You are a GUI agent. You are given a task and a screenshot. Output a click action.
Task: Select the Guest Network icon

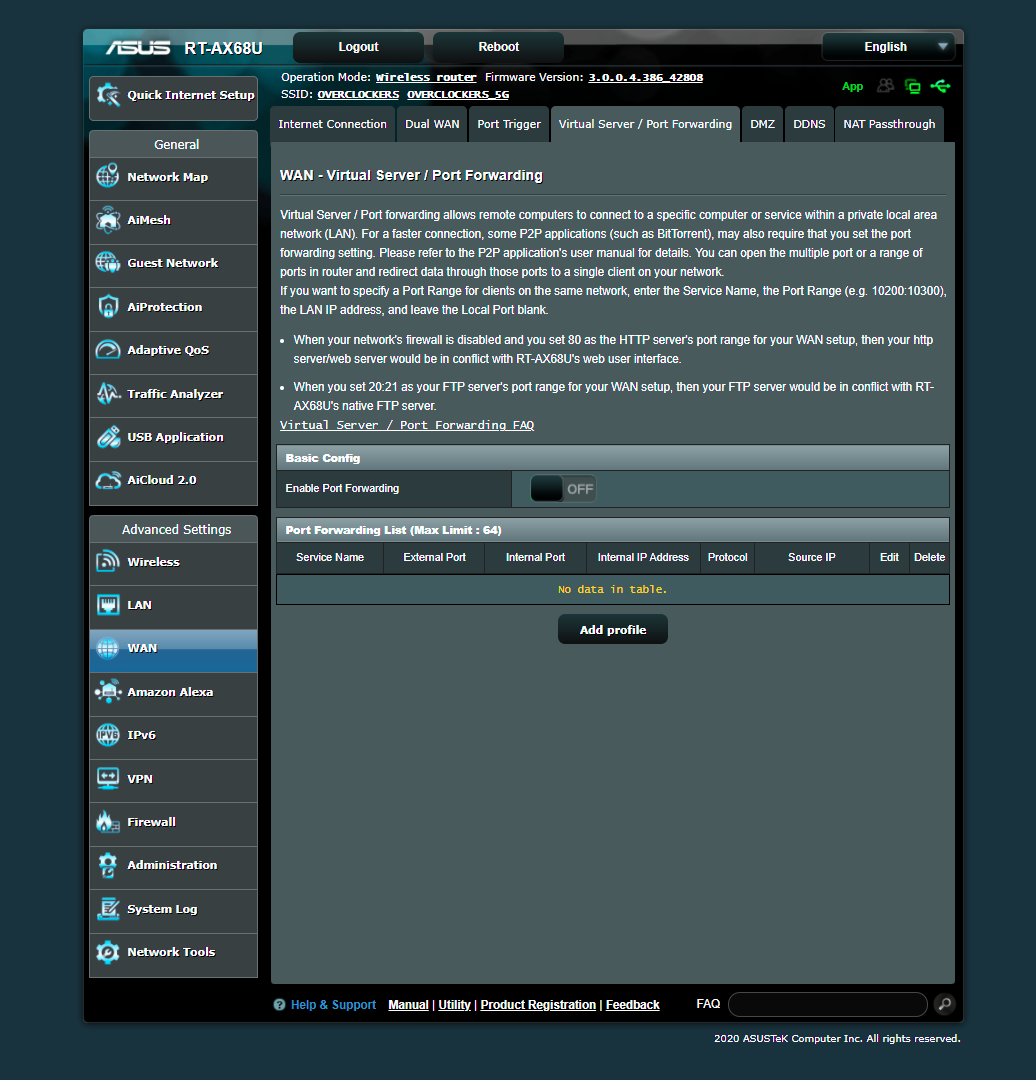[107, 262]
